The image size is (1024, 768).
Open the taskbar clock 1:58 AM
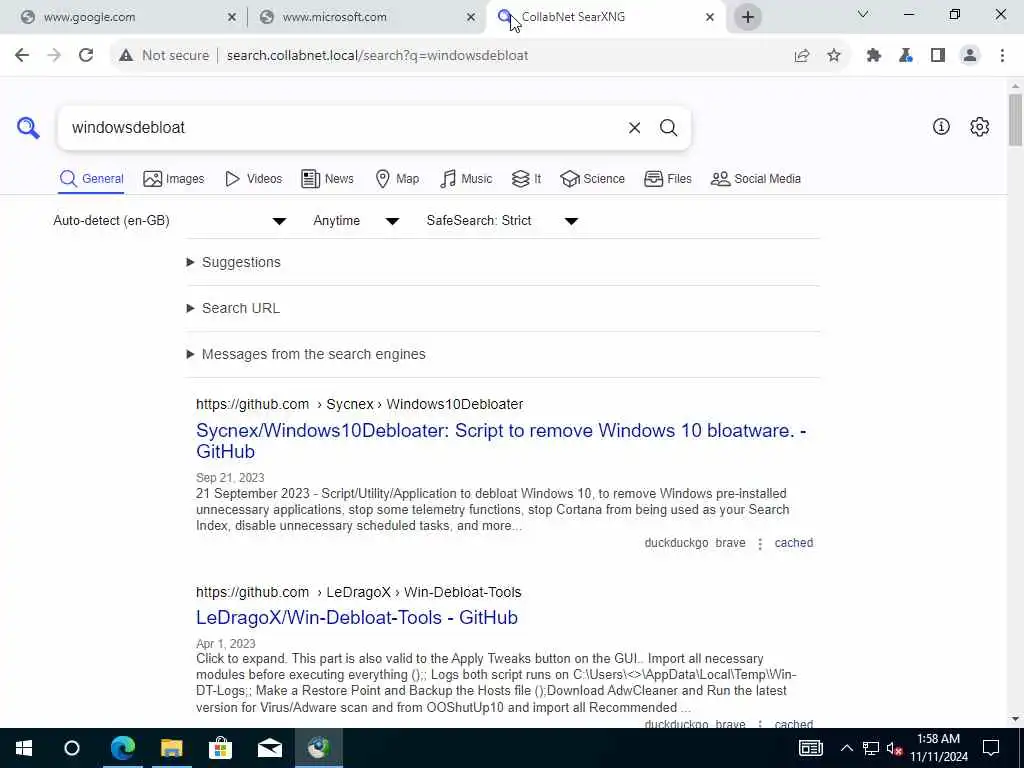click(x=938, y=748)
